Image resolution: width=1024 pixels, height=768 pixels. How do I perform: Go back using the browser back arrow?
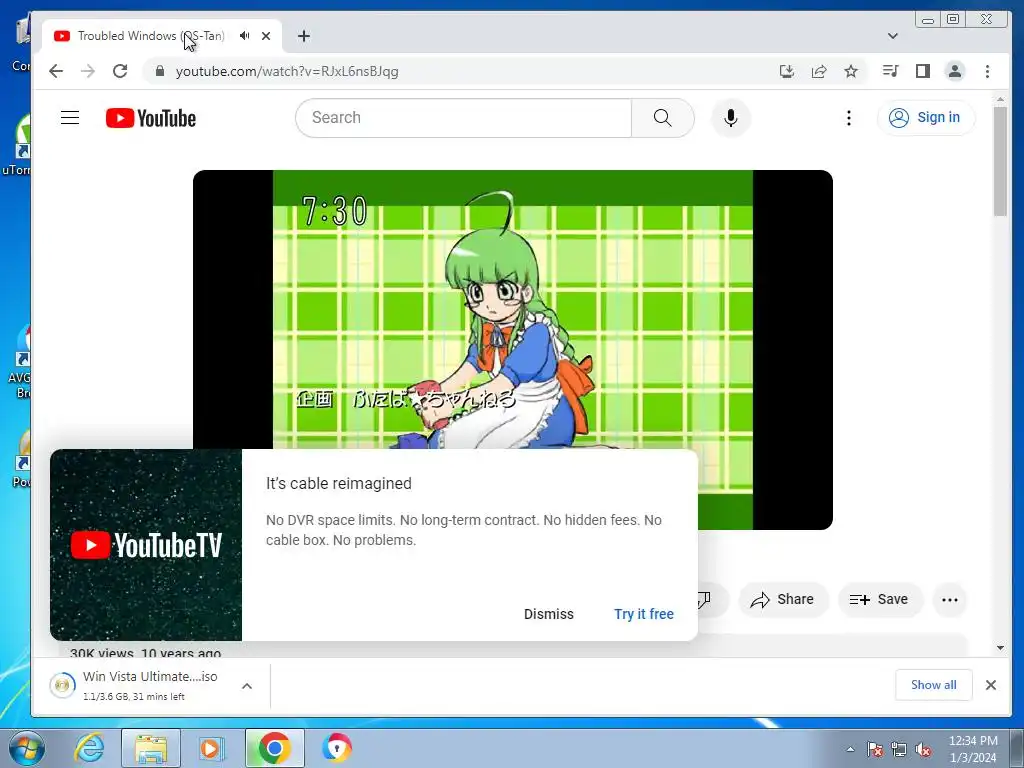pos(56,71)
